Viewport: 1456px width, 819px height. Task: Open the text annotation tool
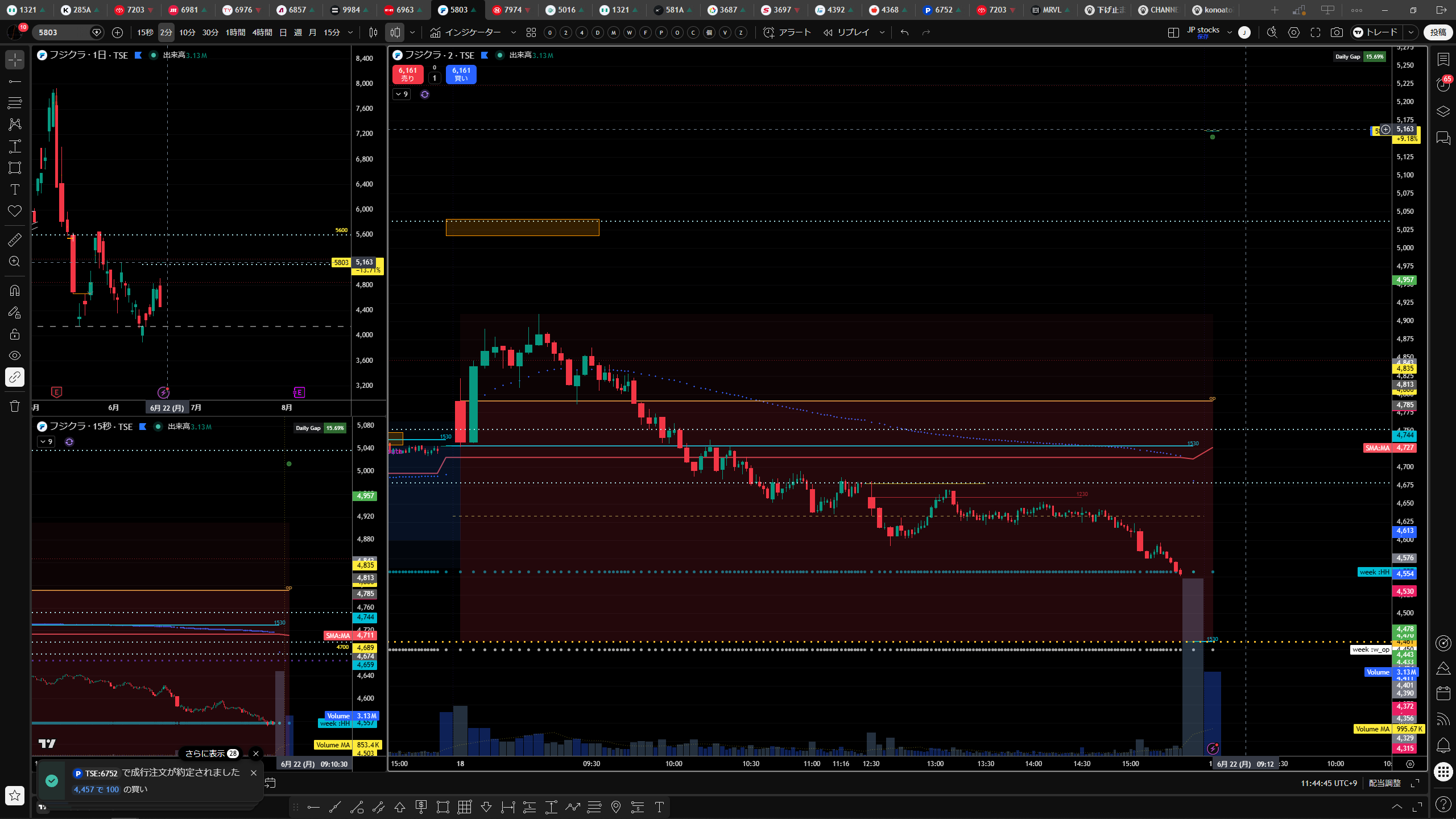[15, 189]
